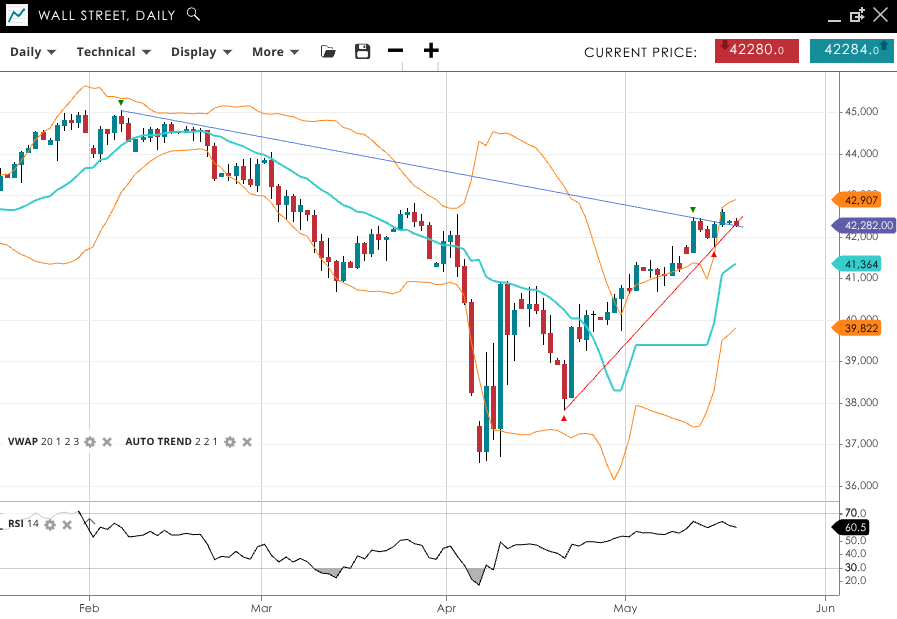This screenshot has width=897, height=619.
Task: Remove the VWAP indicator
Action: (107, 442)
